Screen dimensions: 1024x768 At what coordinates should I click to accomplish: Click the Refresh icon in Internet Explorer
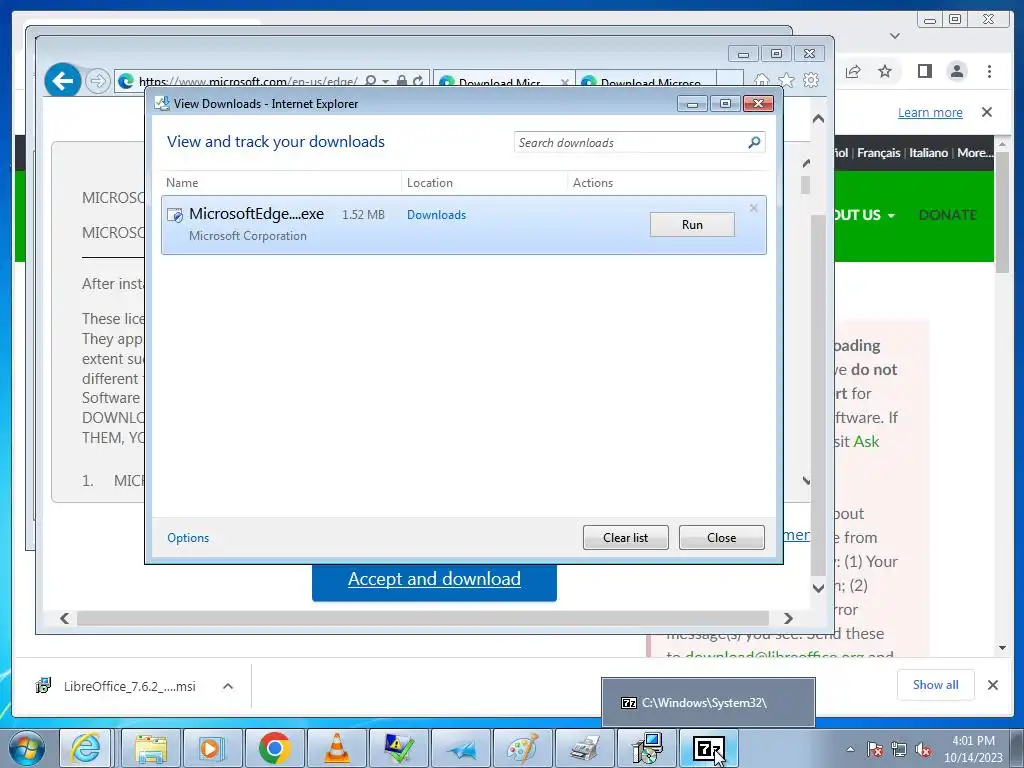(418, 81)
